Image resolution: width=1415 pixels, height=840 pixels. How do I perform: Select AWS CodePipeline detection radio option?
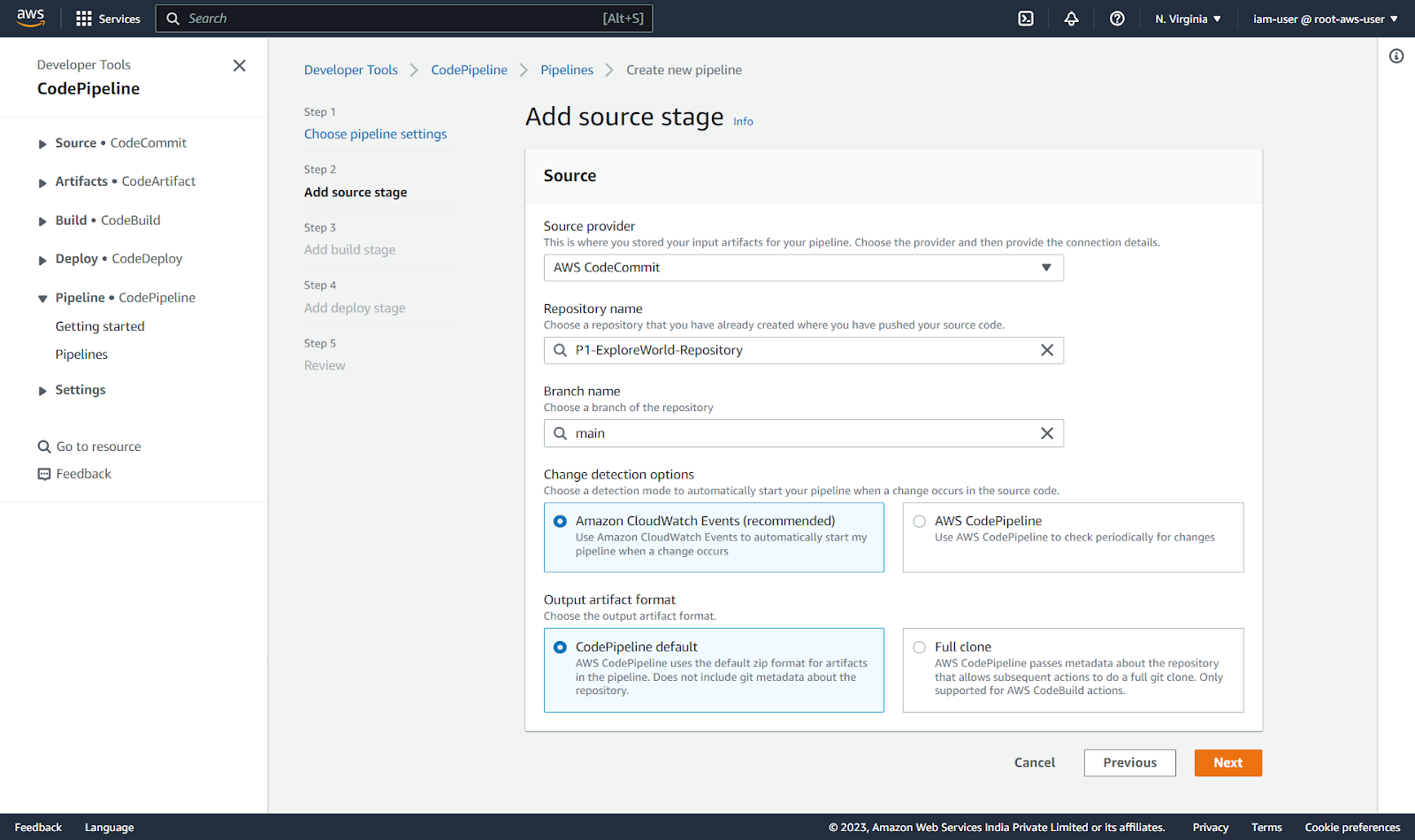click(x=920, y=522)
